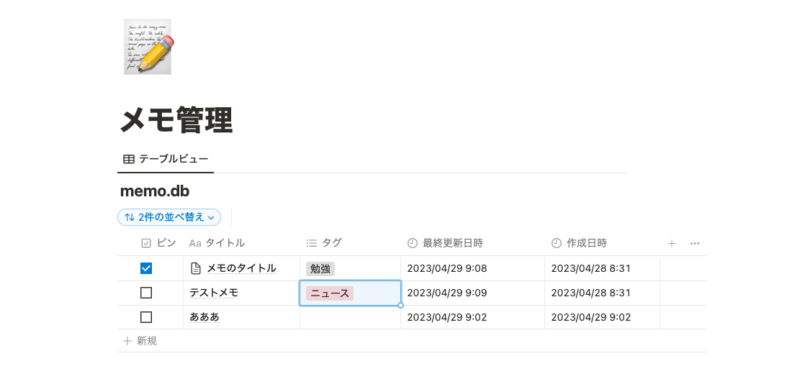The height and width of the screenshot is (374, 800).
Task: Check the pin for あああ row
Action: tap(146, 317)
